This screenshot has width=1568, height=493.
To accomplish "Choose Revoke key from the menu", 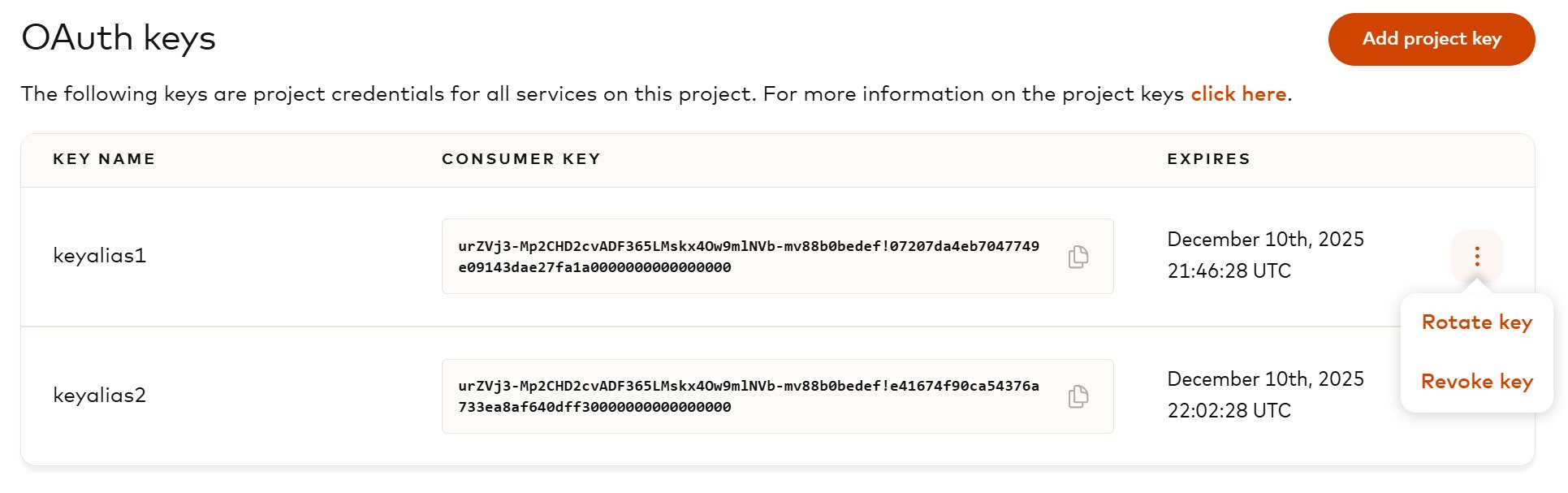I will tap(1476, 382).
